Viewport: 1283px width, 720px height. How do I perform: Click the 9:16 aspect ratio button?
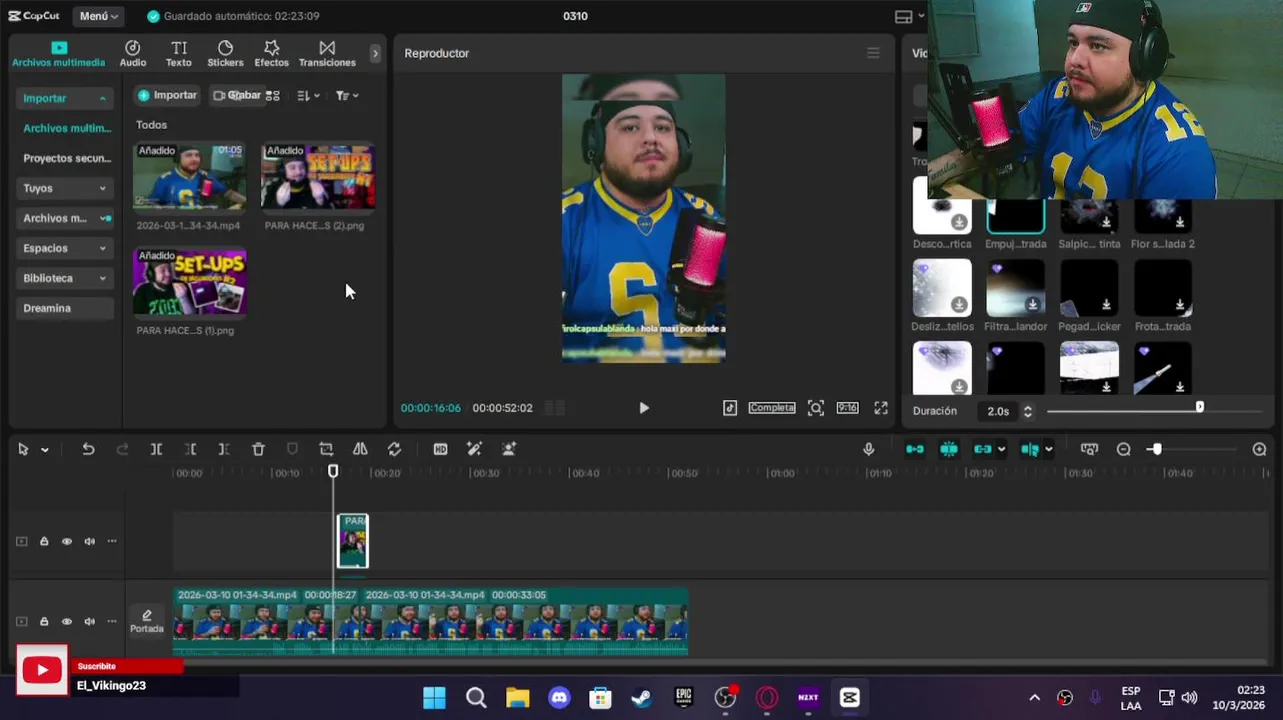[847, 408]
